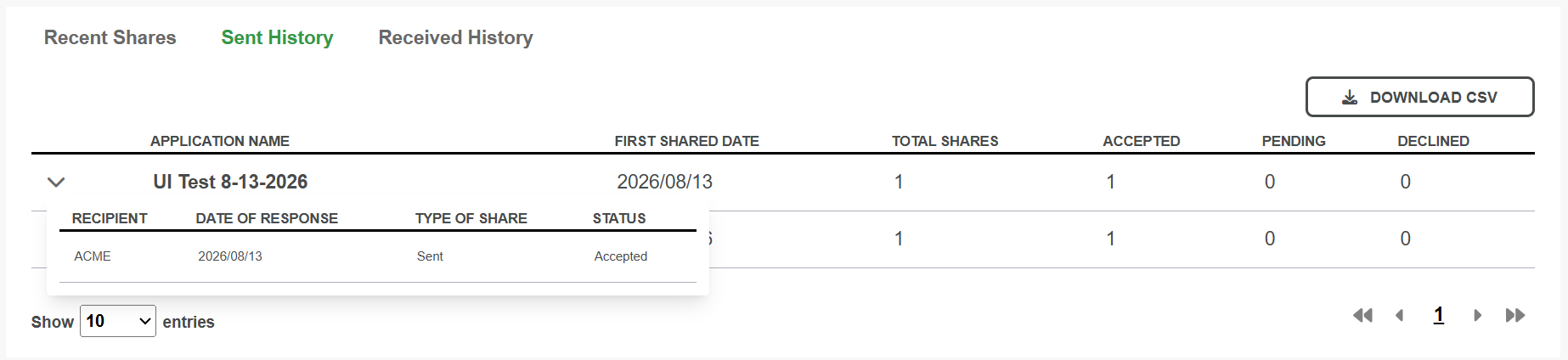Collapse the UI Test 8-13-2026 row chevron
Image resolution: width=1568 pixels, height=360 pixels.
[56, 182]
